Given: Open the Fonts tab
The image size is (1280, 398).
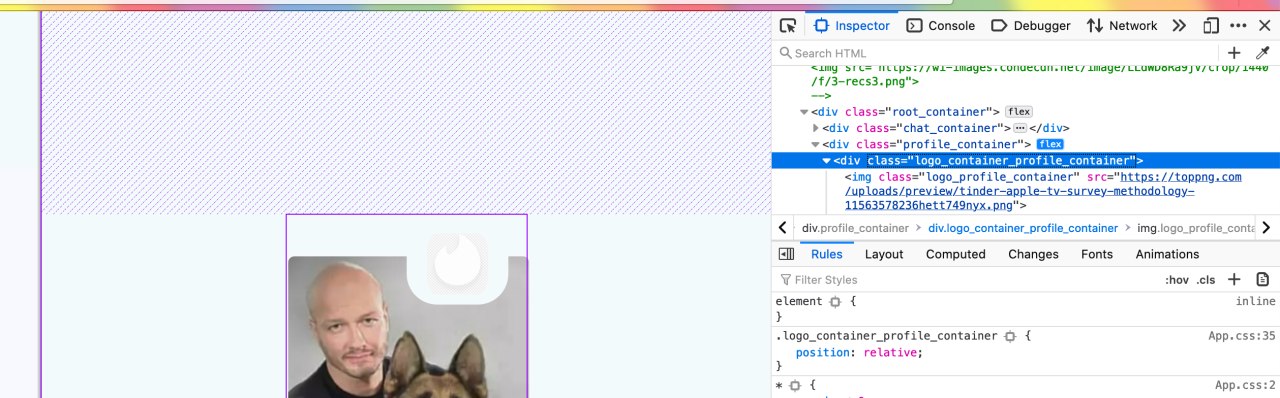Looking at the screenshot, I should point(1097,254).
